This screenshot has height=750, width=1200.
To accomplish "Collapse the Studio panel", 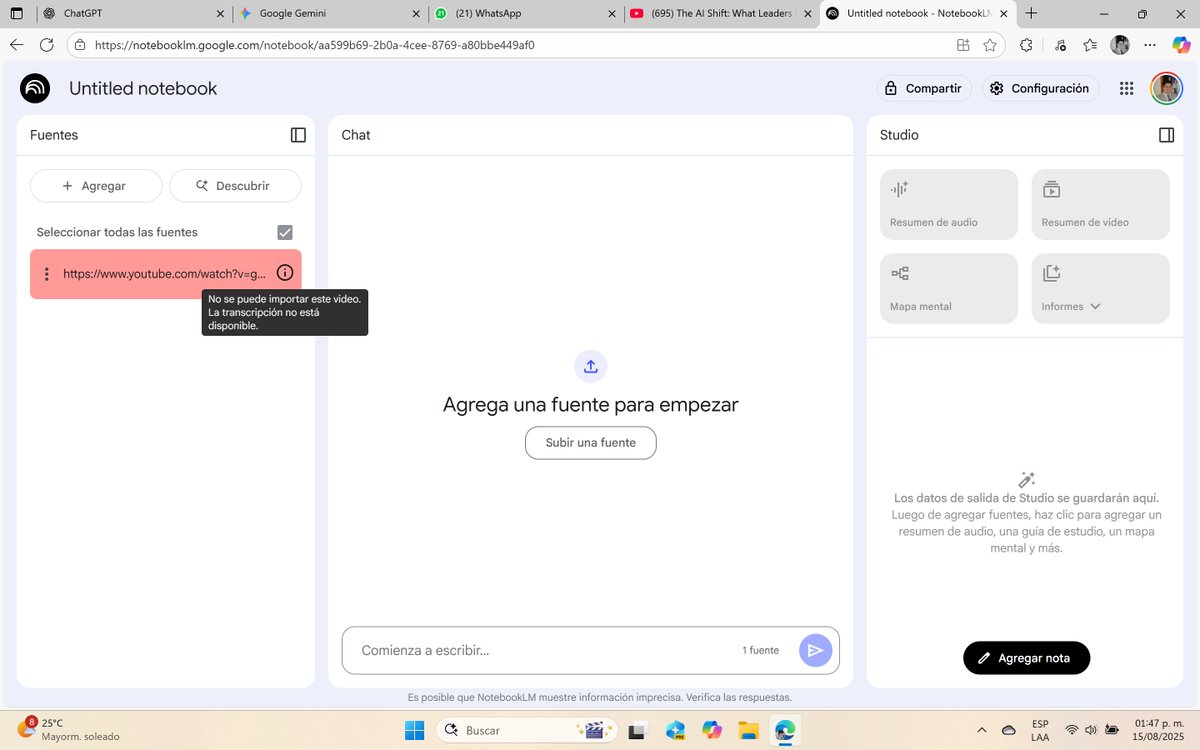I will (1166, 135).
